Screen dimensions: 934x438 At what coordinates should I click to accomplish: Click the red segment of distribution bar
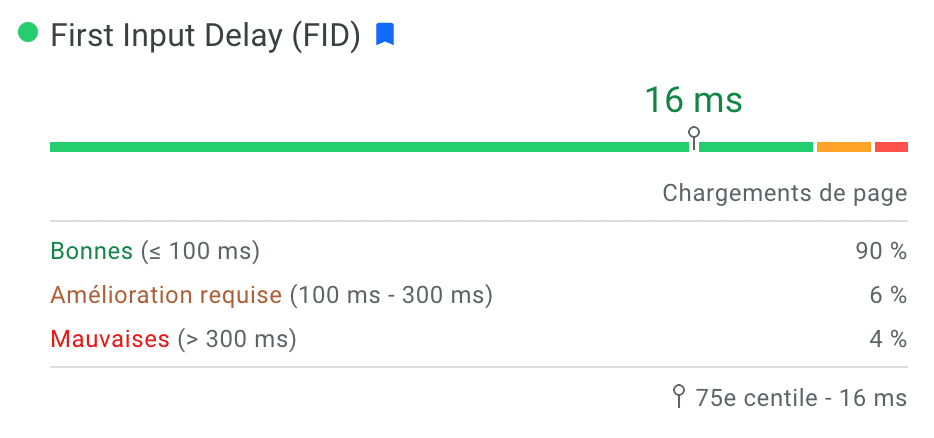coord(891,147)
